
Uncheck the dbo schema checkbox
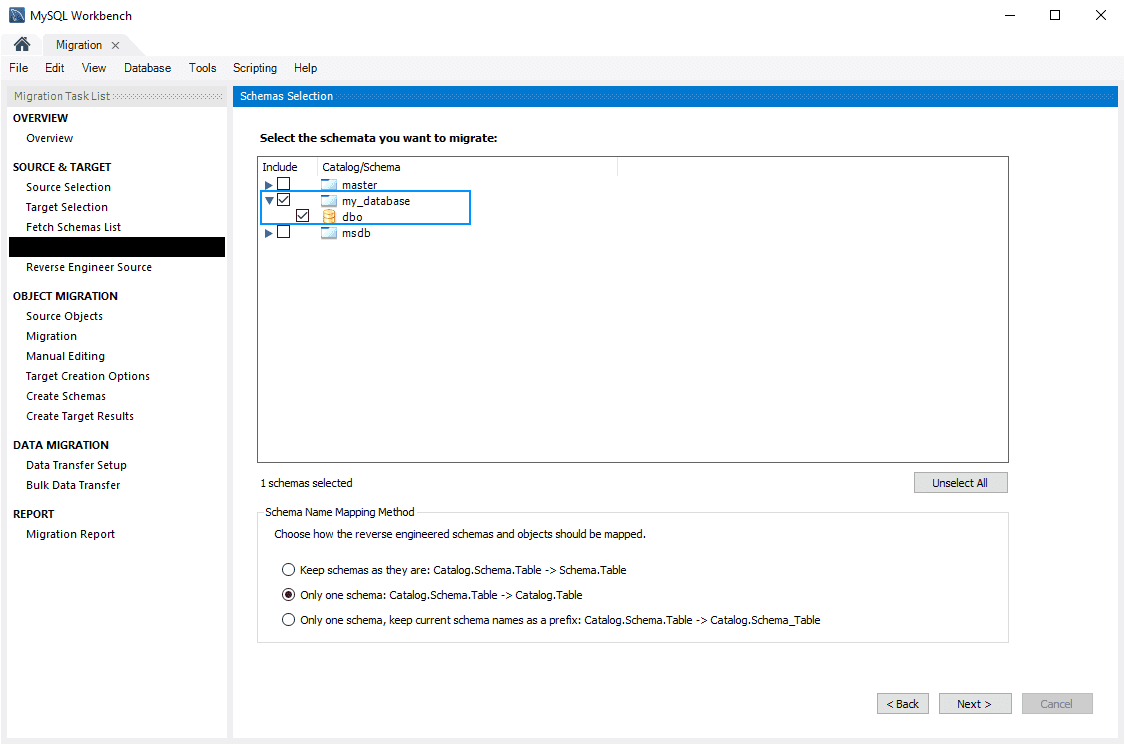pyautogui.click(x=303, y=217)
